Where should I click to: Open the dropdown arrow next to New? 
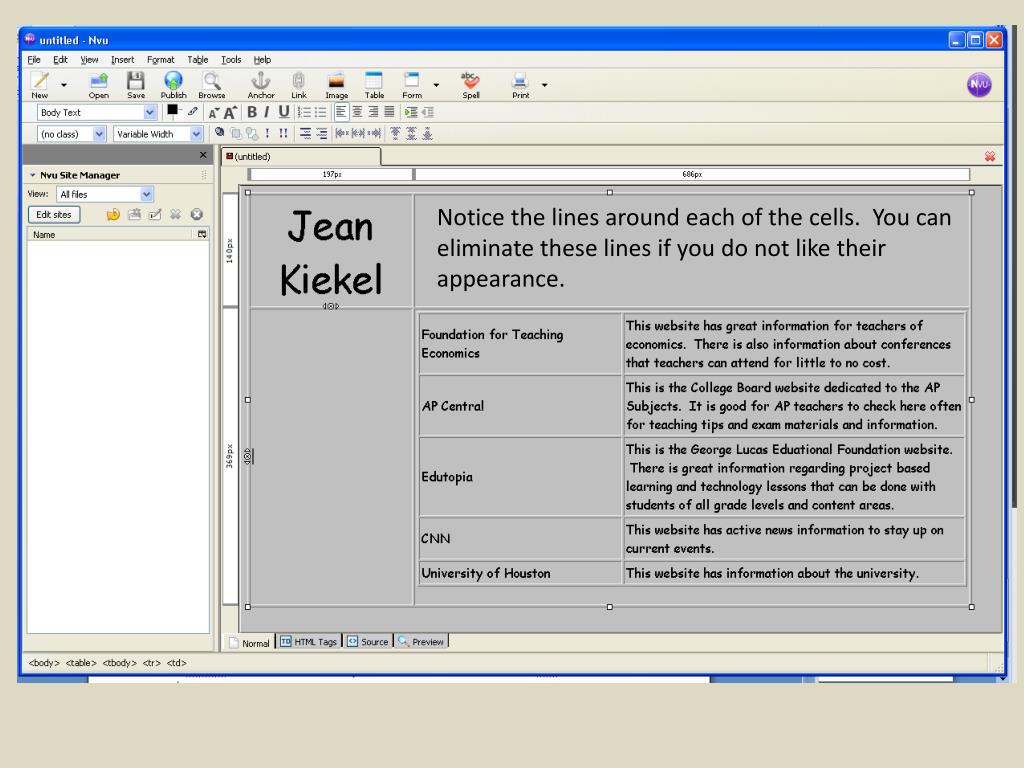63,85
